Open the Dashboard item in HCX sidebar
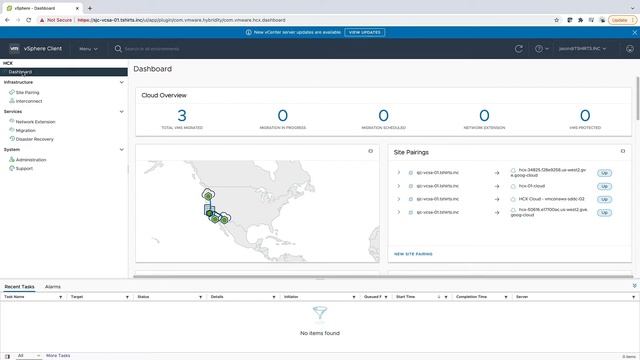The height and width of the screenshot is (360, 640). point(64,72)
